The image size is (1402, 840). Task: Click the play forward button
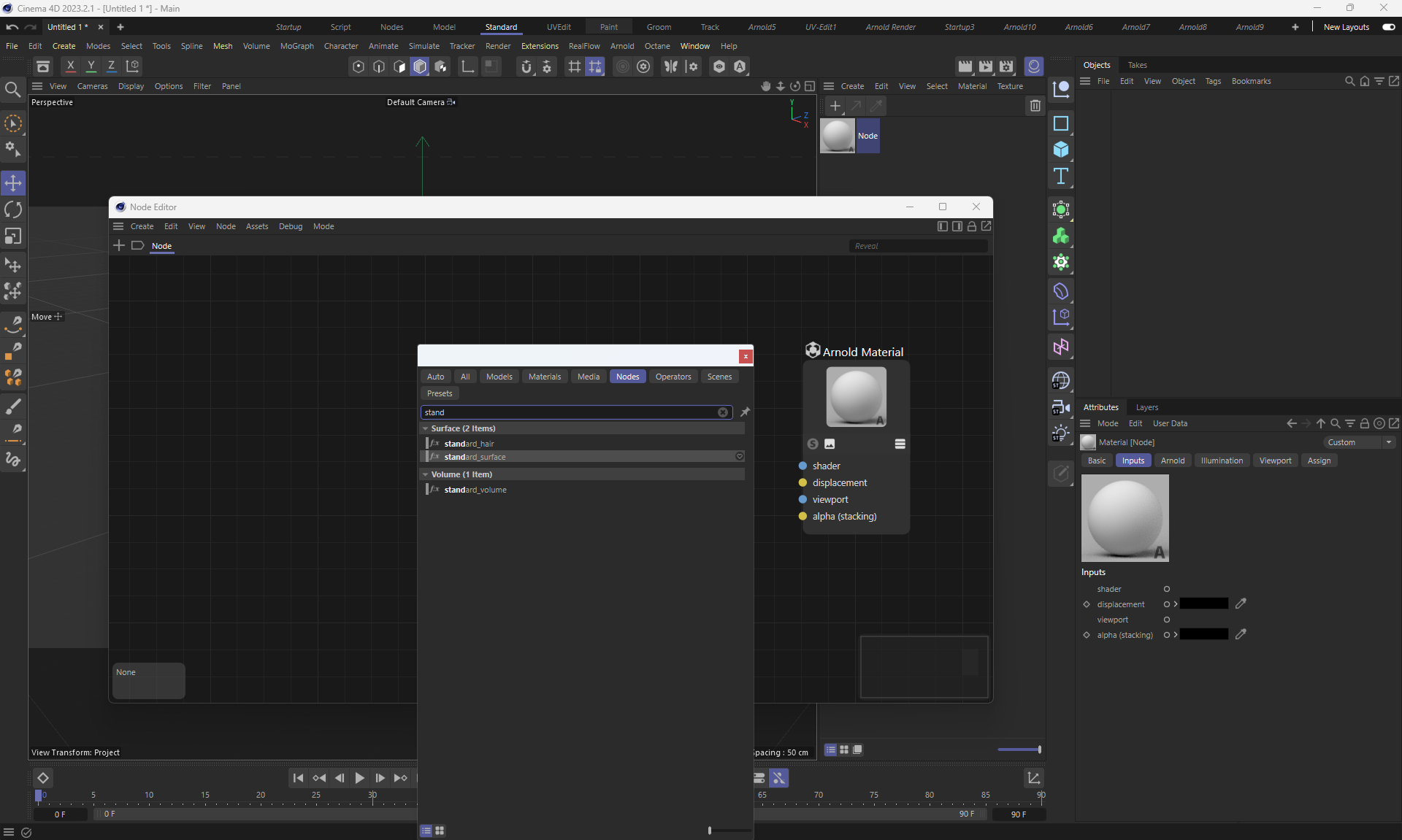[x=359, y=778]
